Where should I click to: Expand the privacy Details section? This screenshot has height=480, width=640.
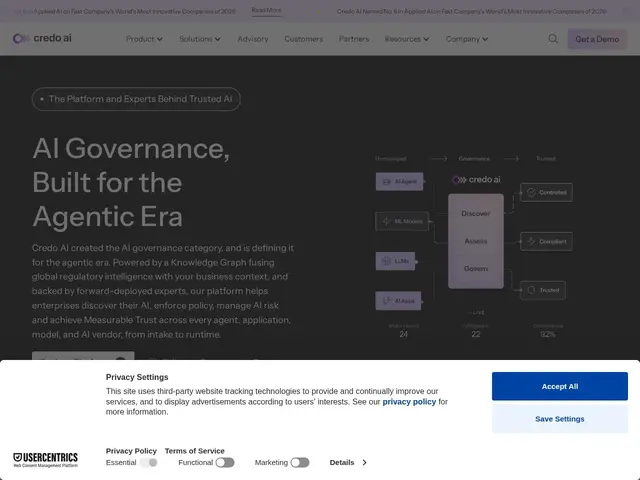(x=348, y=462)
